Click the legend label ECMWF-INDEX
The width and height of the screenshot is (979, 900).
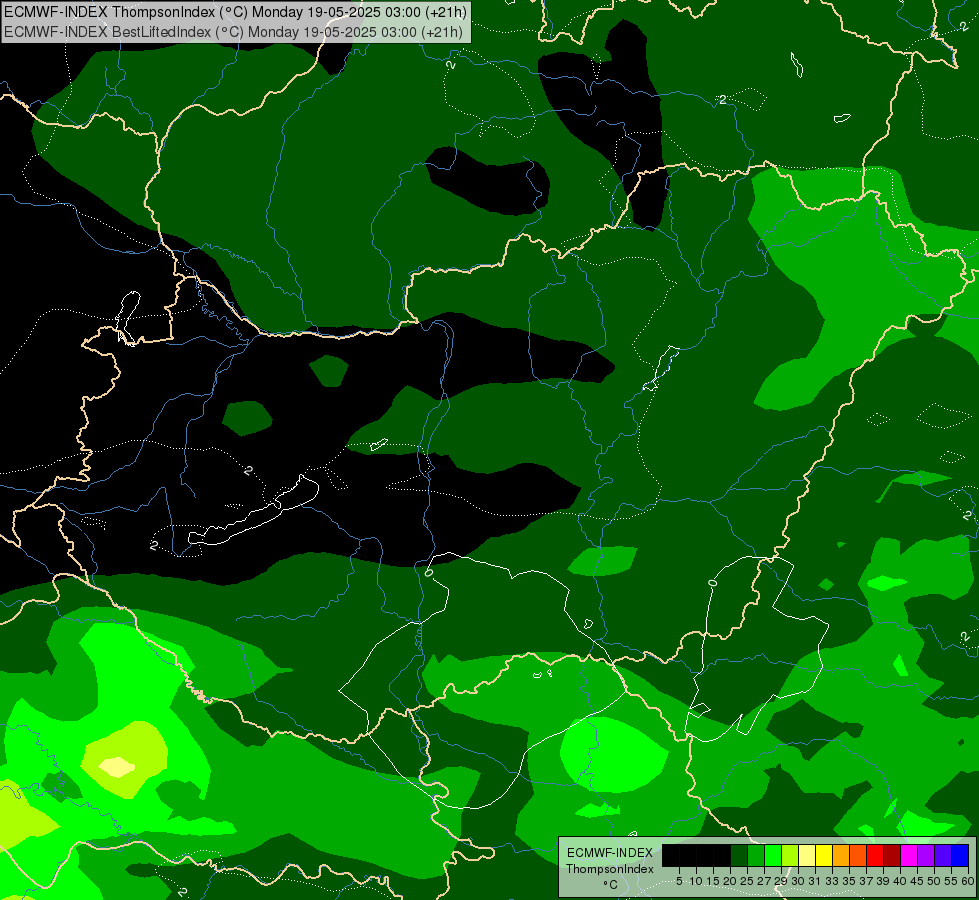click(x=610, y=853)
